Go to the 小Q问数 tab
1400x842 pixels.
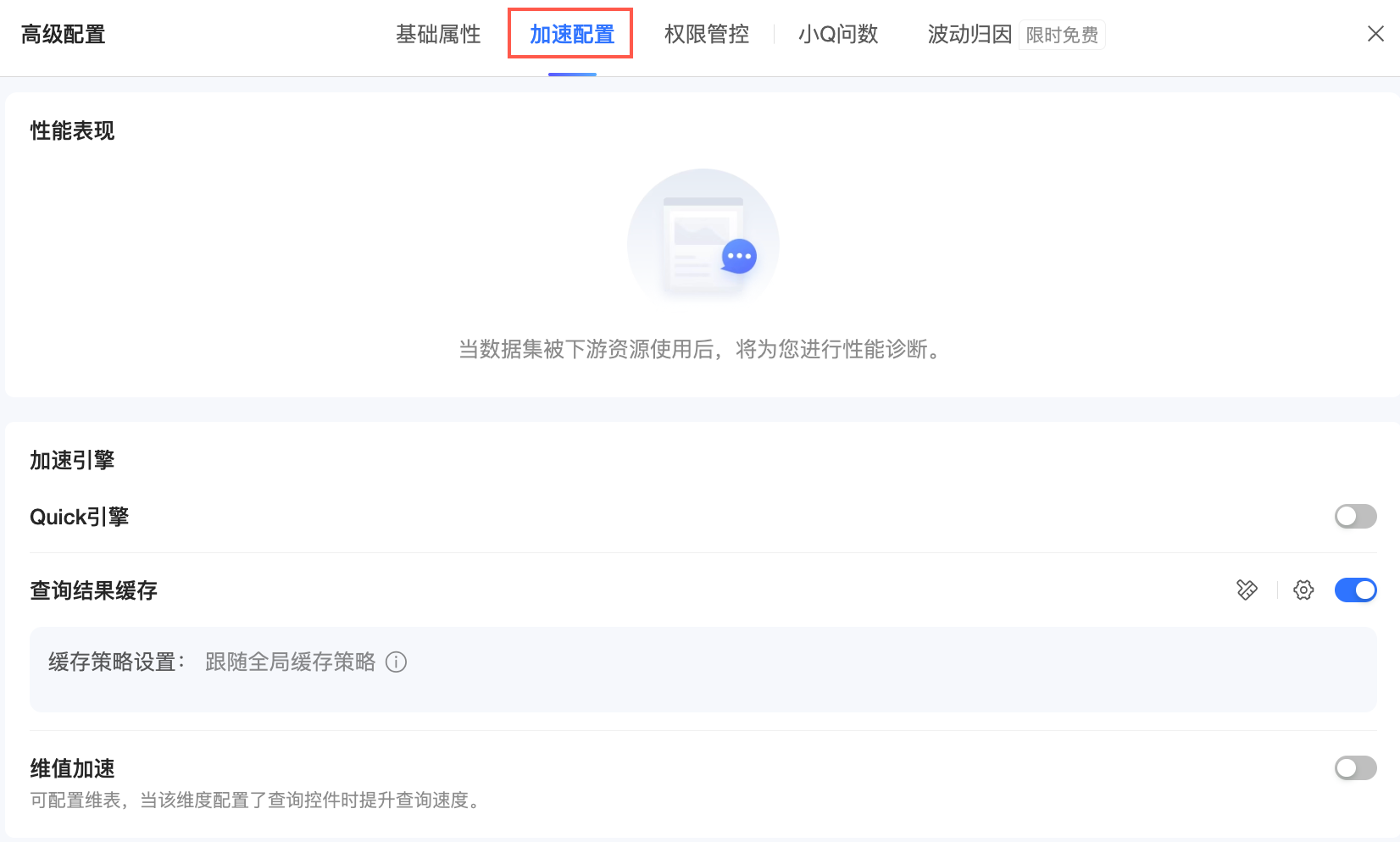[x=838, y=35]
